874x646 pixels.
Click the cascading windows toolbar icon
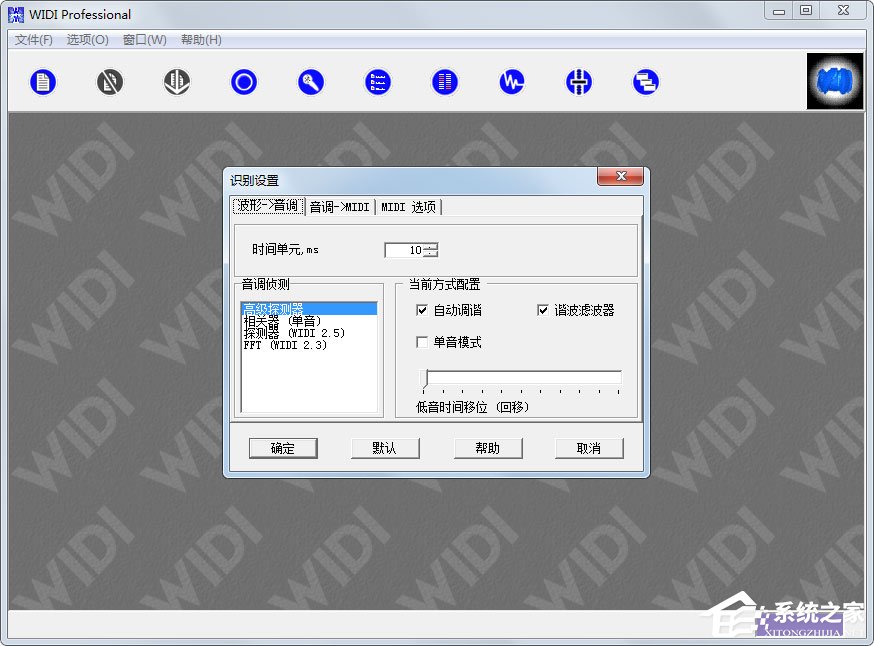pyautogui.click(x=645, y=82)
